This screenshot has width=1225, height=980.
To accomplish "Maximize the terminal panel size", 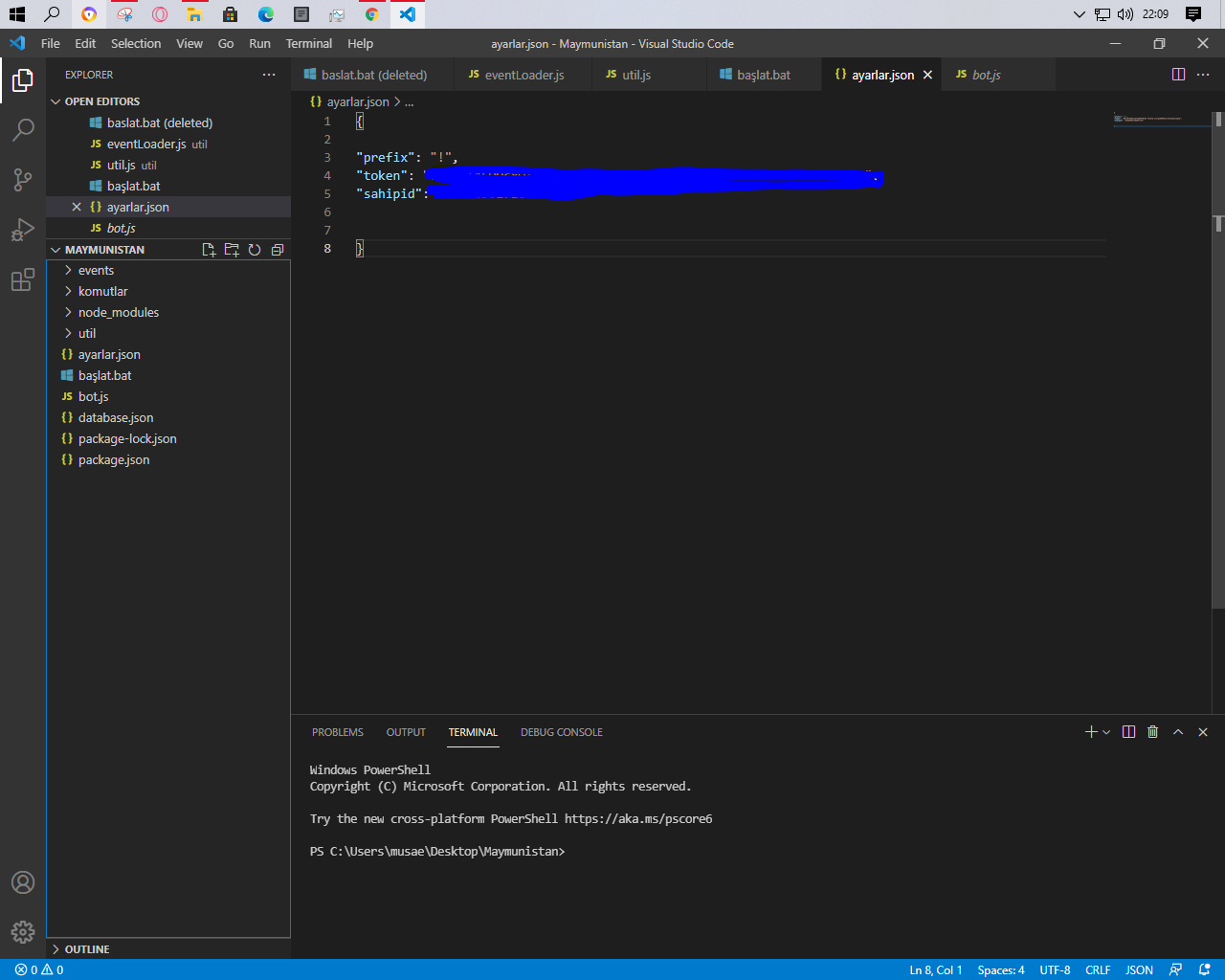I will [1178, 732].
